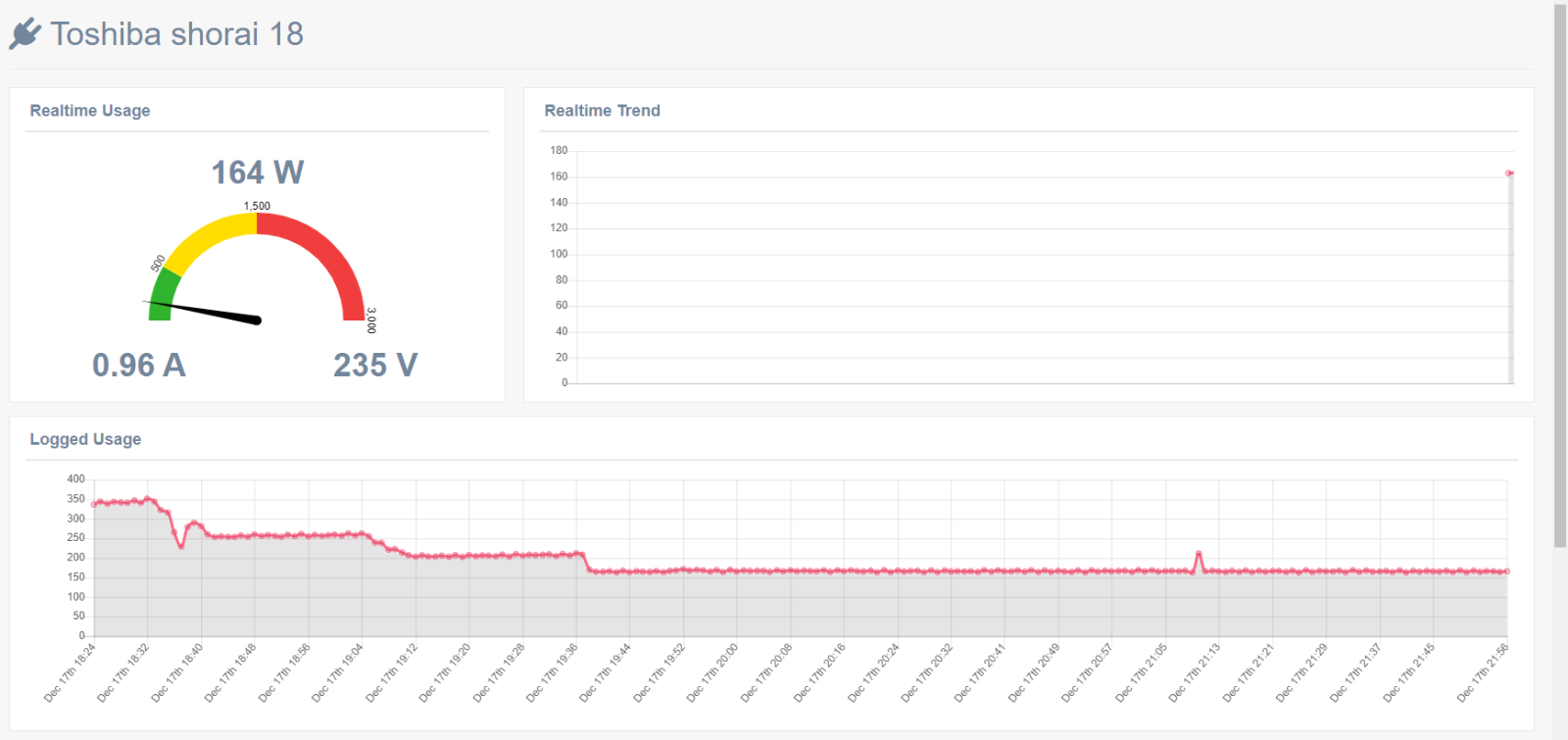Click the Dec 17th 19:36 axis label
This screenshot has width=1568, height=740.
pyautogui.click(x=552, y=673)
